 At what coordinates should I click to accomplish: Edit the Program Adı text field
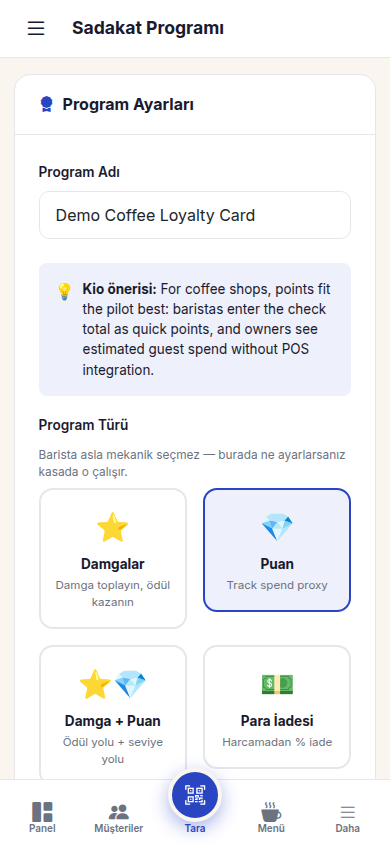(195, 215)
